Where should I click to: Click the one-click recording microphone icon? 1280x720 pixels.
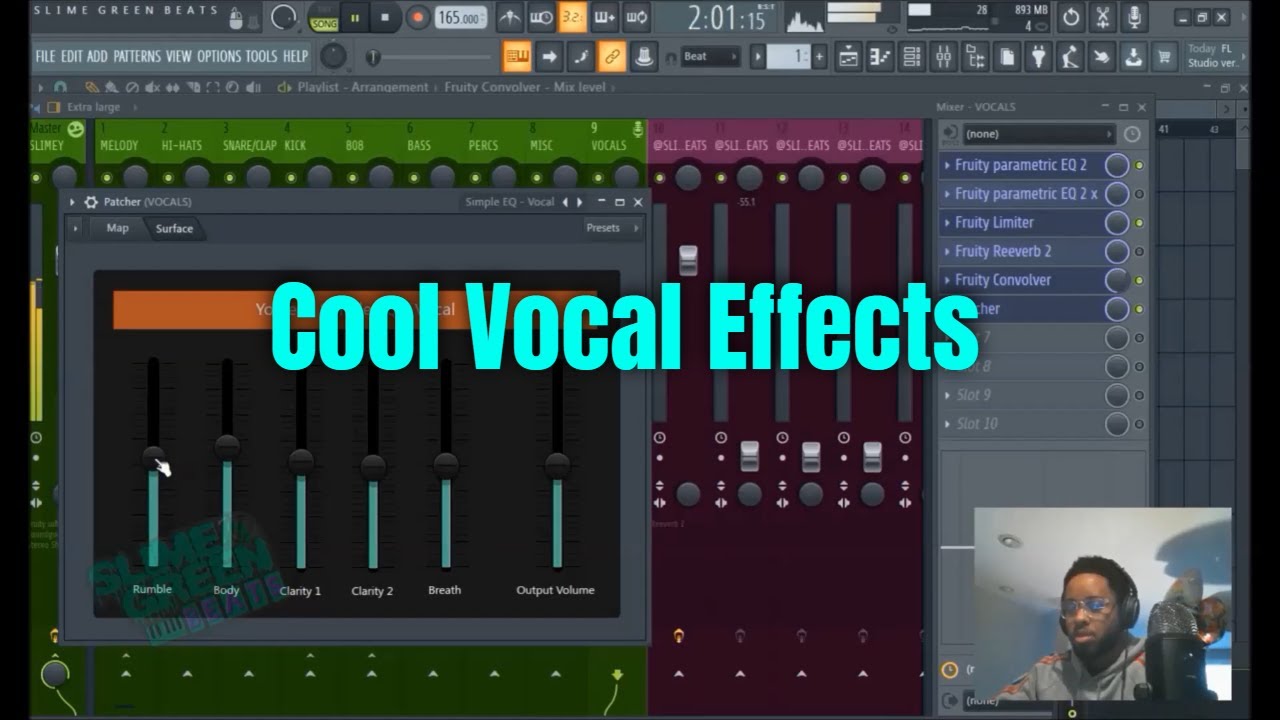point(1134,16)
